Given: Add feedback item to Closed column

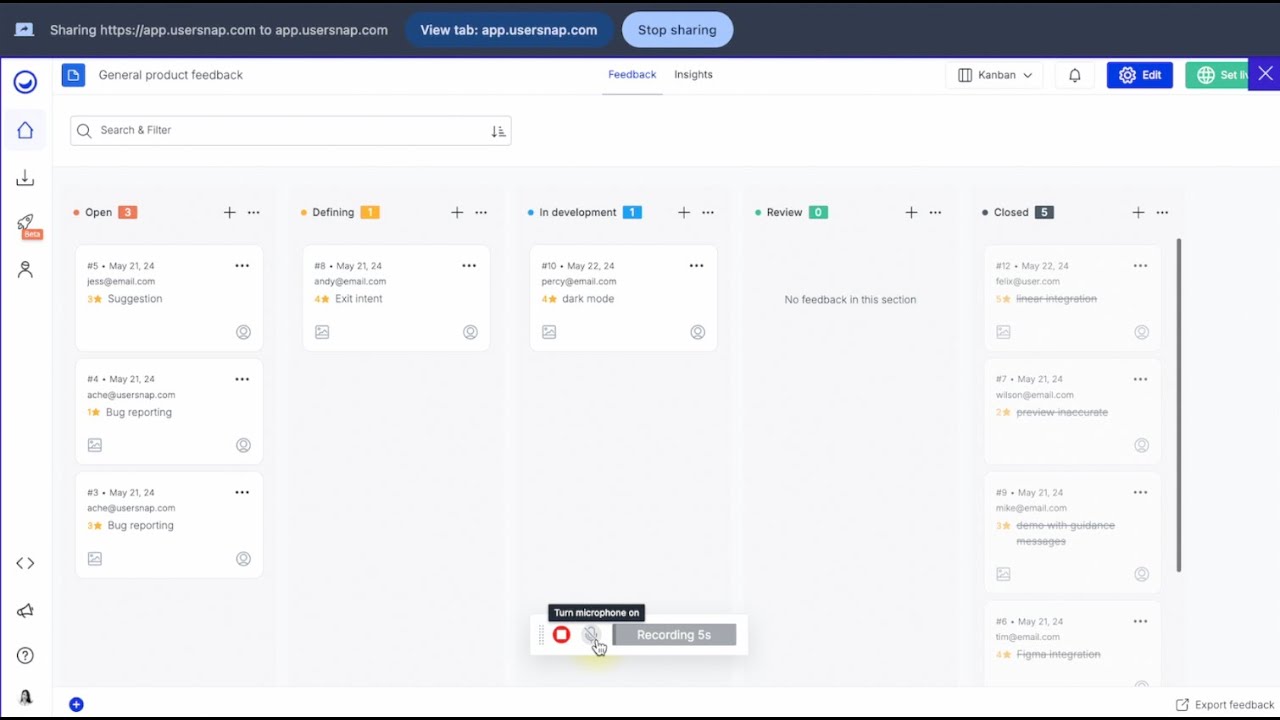Looking at the screenshot, I should pos(1138,212).
